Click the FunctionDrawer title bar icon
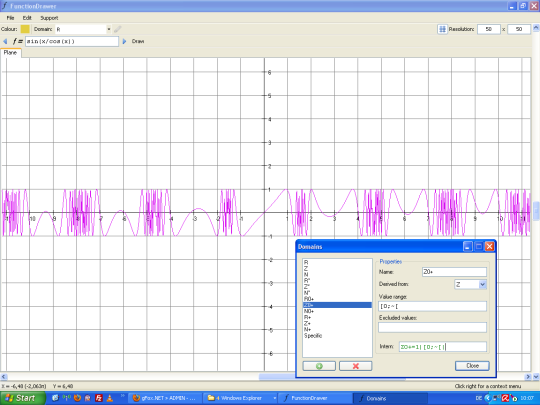This screenshot has width=540, height=405. click(x=4, y=6)
